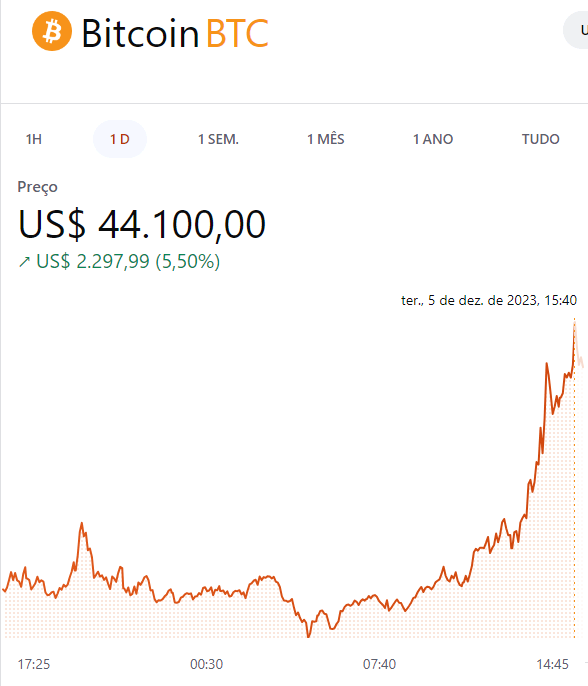The image size is (588, 686).
Task: Click the US$ 44.100,00 price value
Action: pos(142,224)
